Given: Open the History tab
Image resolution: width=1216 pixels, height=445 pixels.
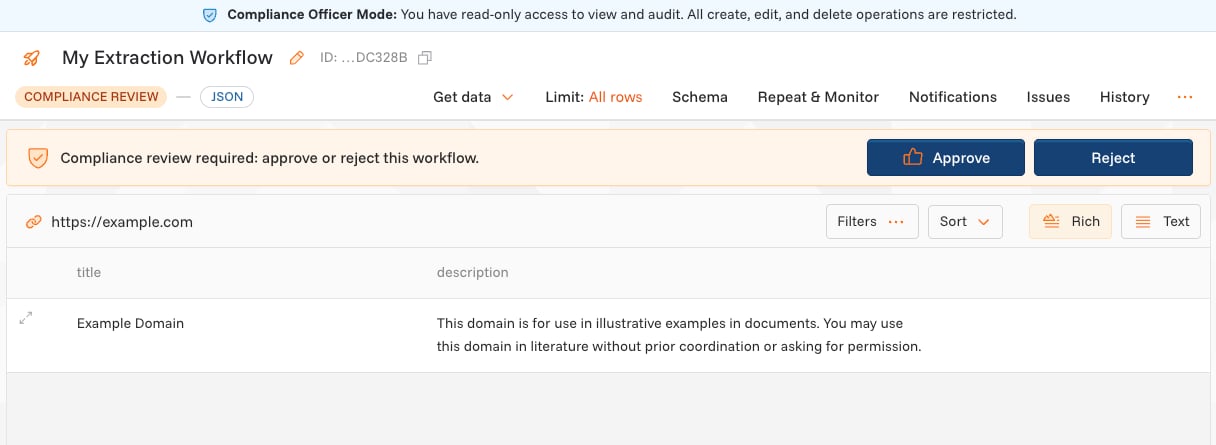Looking at the screenshot, I should point(1125,97).
